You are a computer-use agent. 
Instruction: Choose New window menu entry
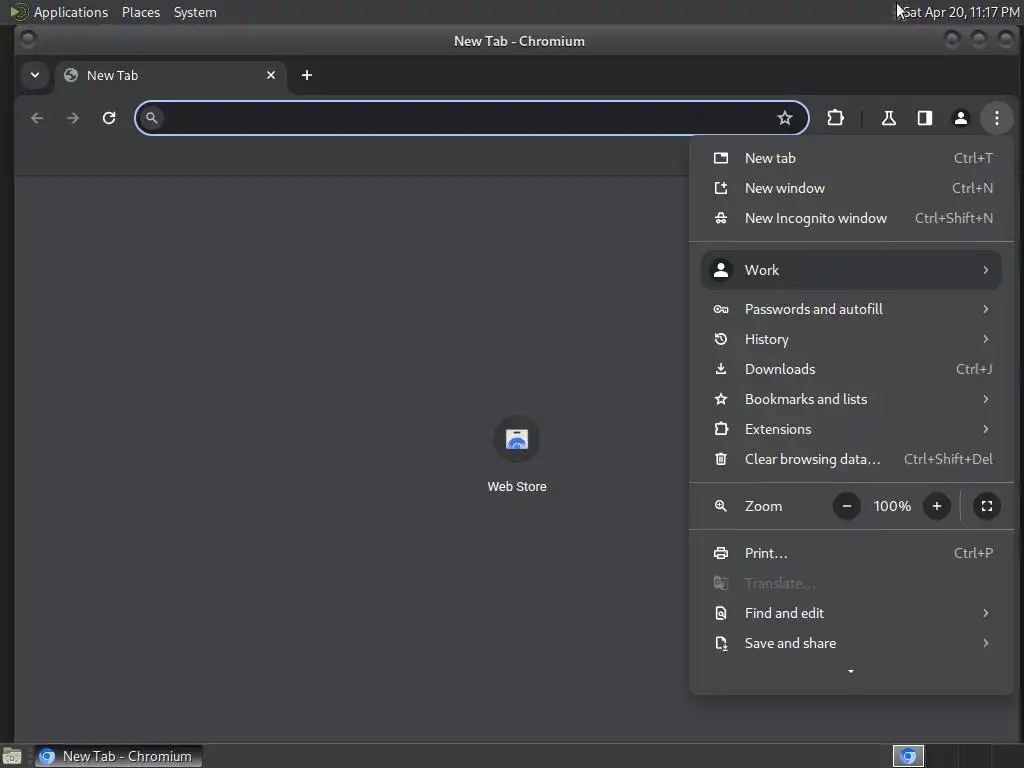coord(851,188)
